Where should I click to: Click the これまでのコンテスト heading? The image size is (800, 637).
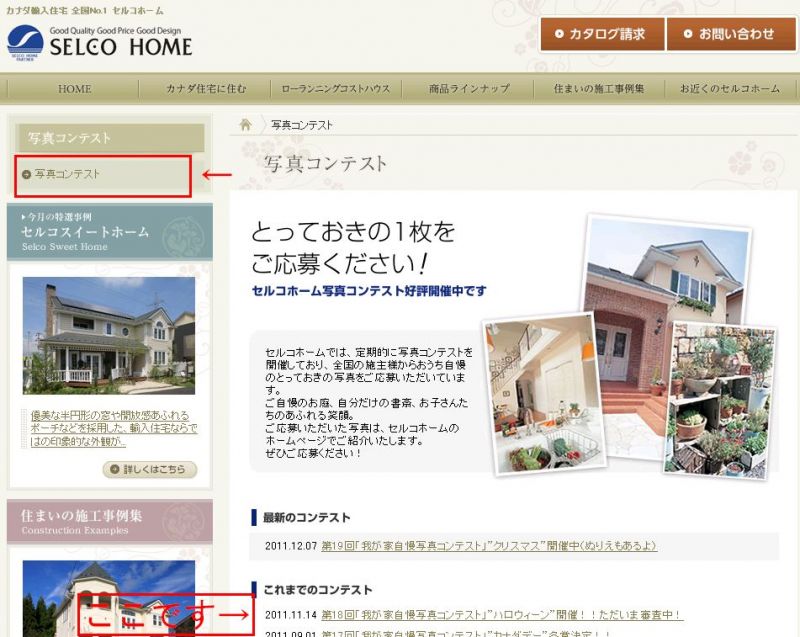(x=317, y=590)
